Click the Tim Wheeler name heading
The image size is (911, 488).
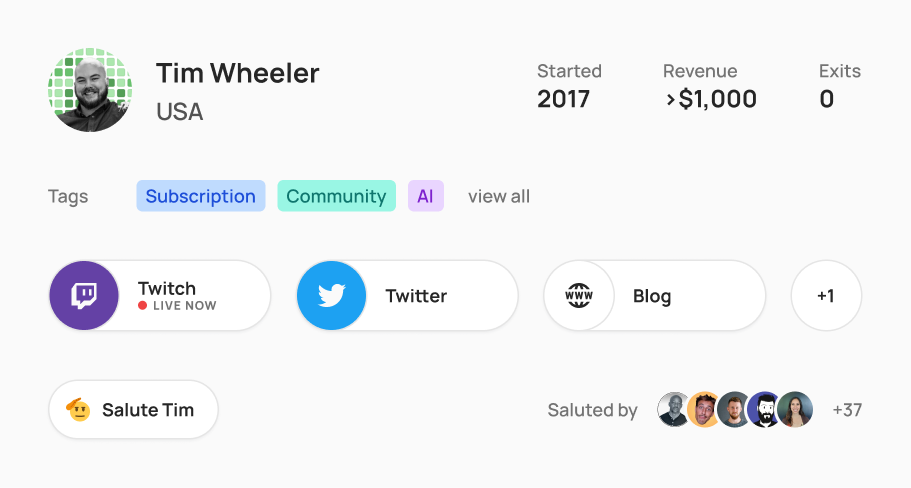(238, 73)
